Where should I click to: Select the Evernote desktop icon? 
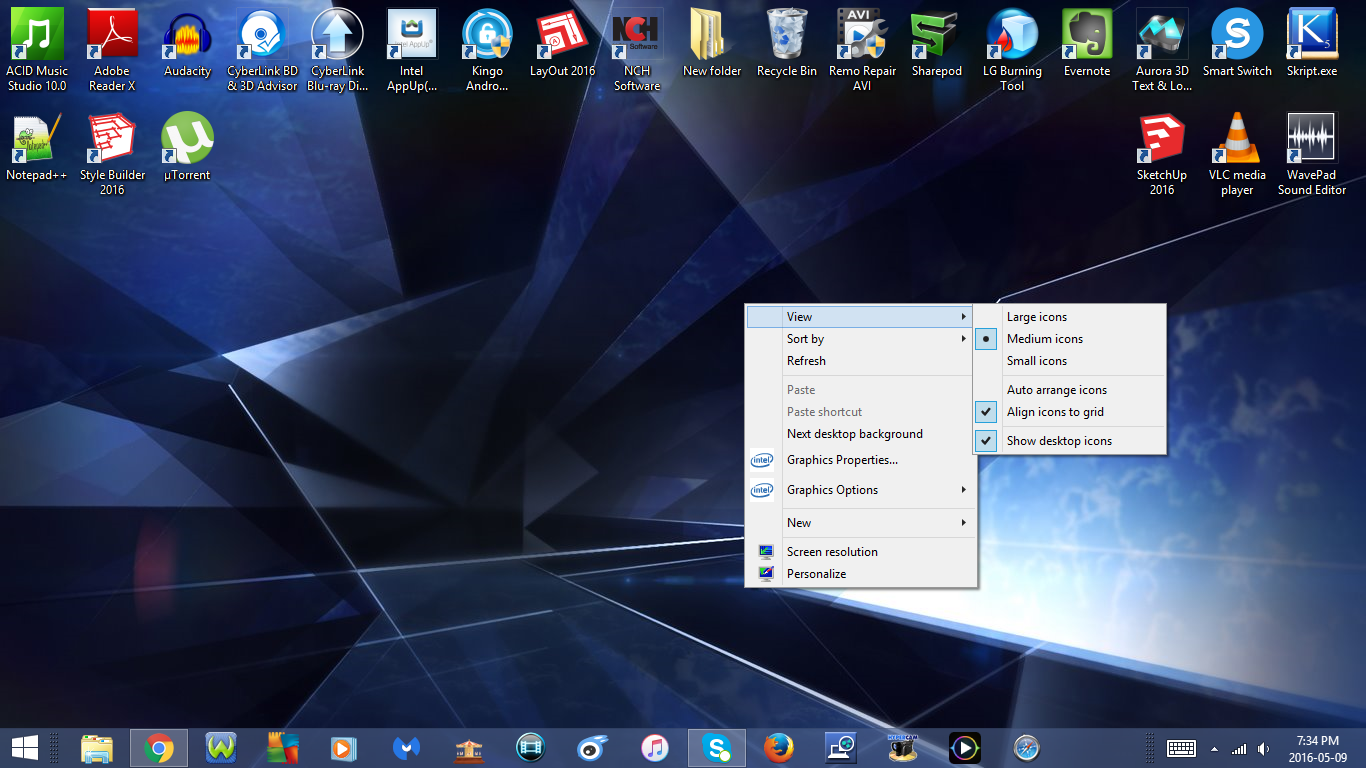[x=1087, y=45]
